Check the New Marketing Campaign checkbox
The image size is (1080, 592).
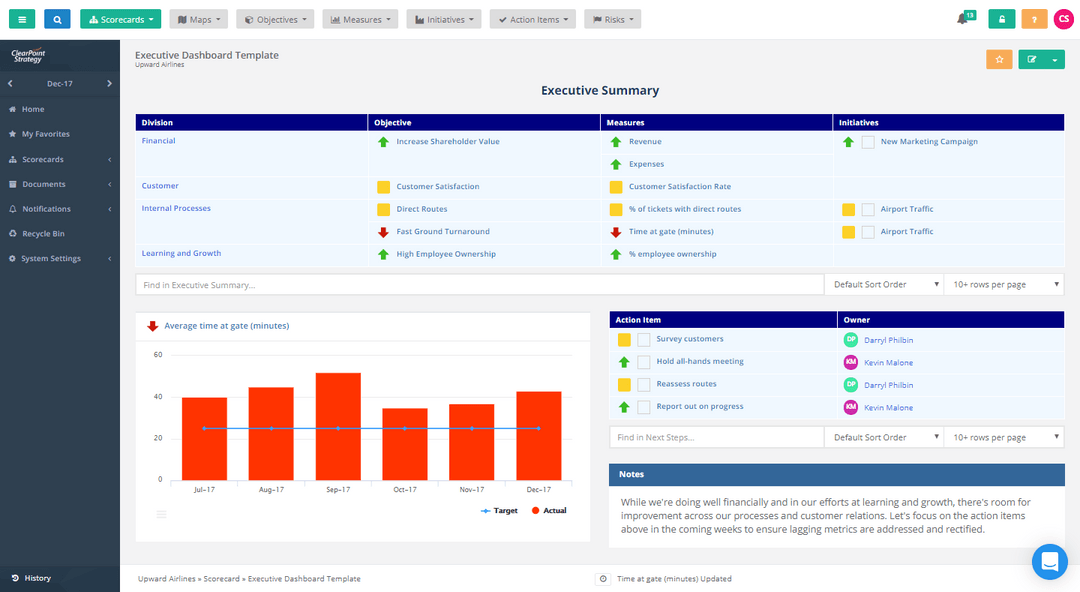pyautogui.click(x=867, y=141)
